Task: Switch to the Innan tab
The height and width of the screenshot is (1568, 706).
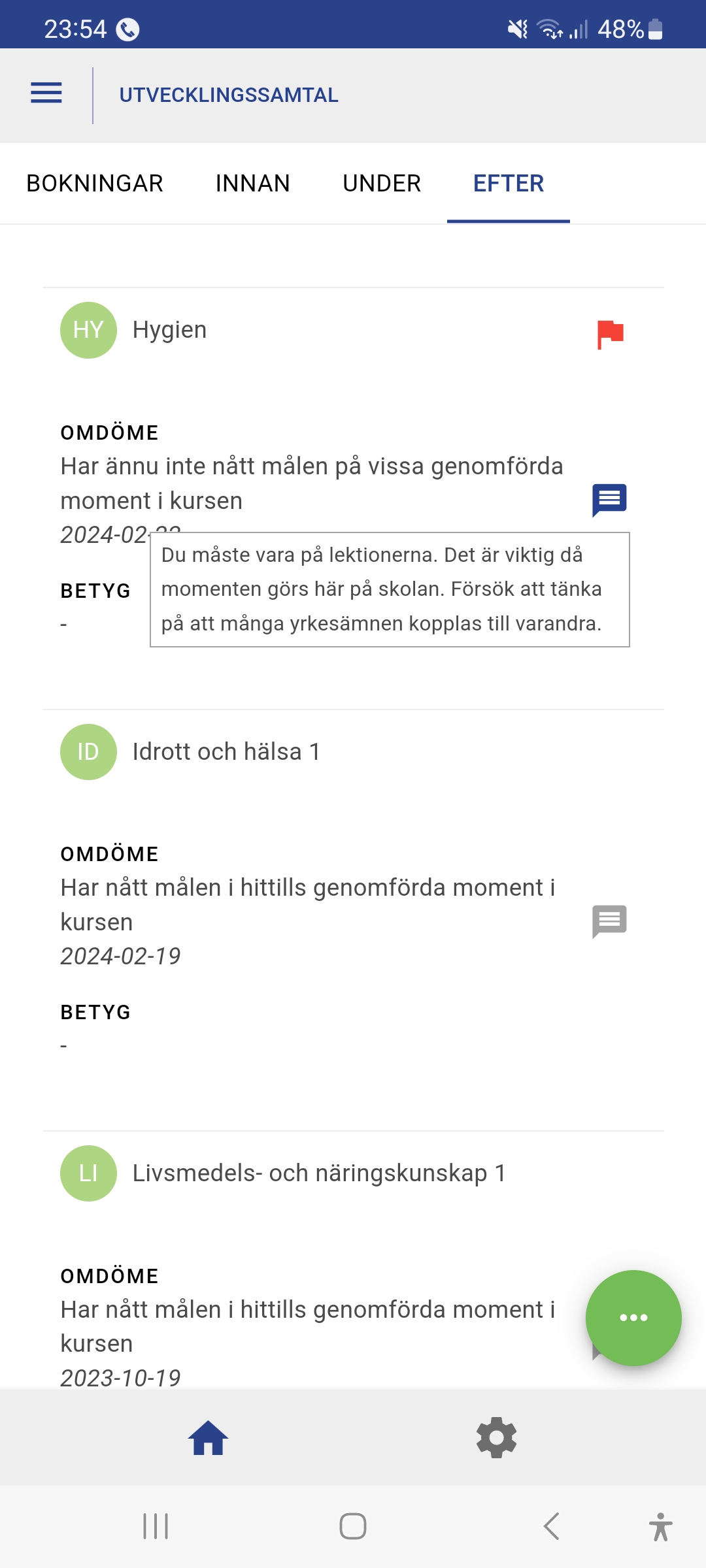Action: (252, 184)
